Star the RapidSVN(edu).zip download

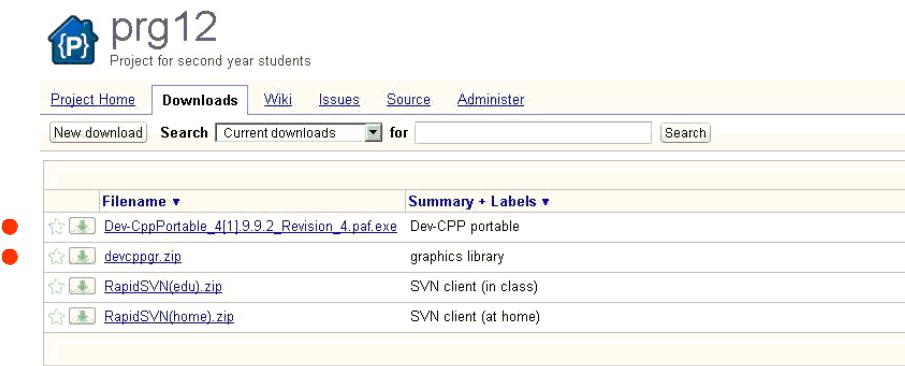(x=56, y=286)
